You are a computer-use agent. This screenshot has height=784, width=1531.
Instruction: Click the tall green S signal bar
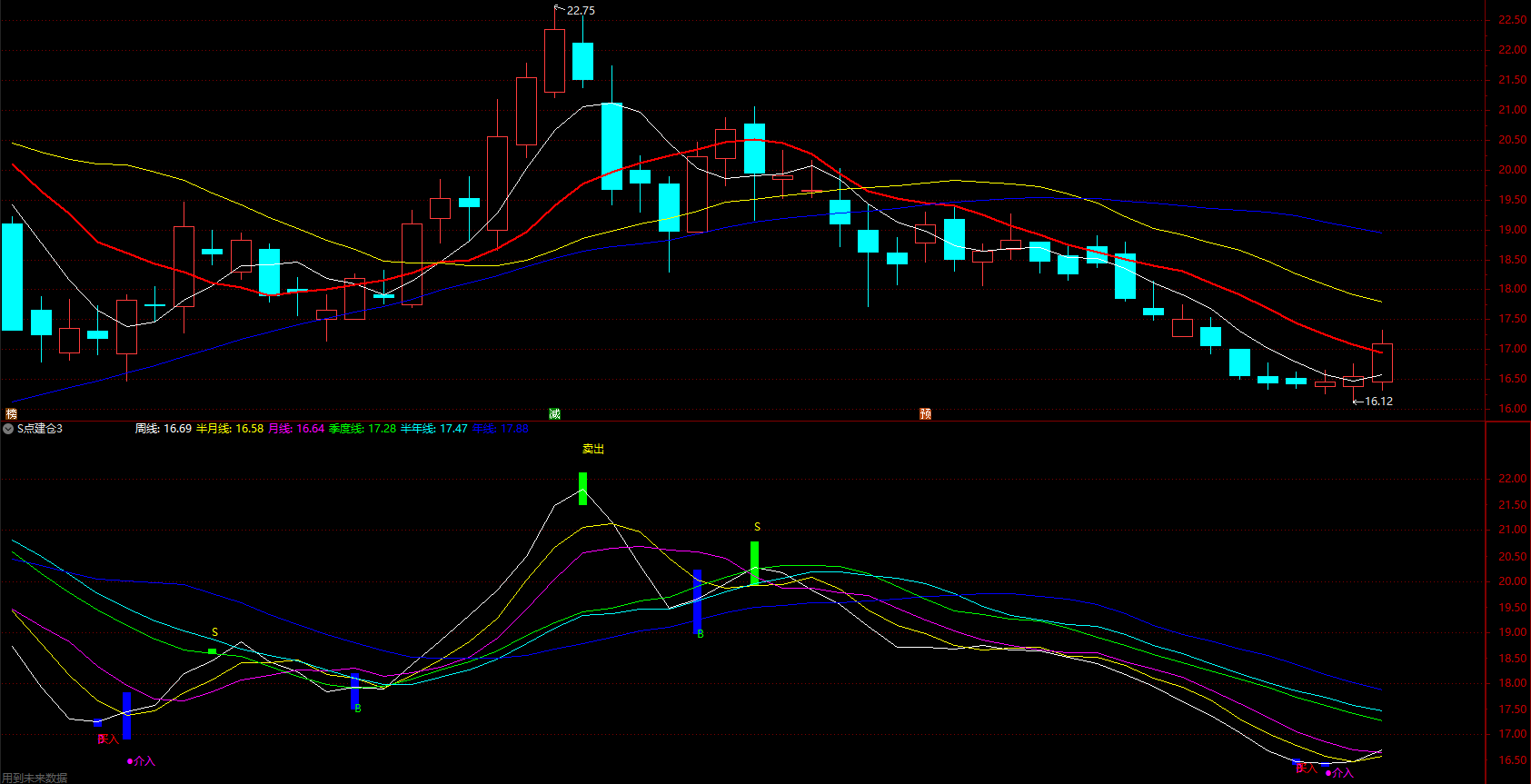pos(754,563)
